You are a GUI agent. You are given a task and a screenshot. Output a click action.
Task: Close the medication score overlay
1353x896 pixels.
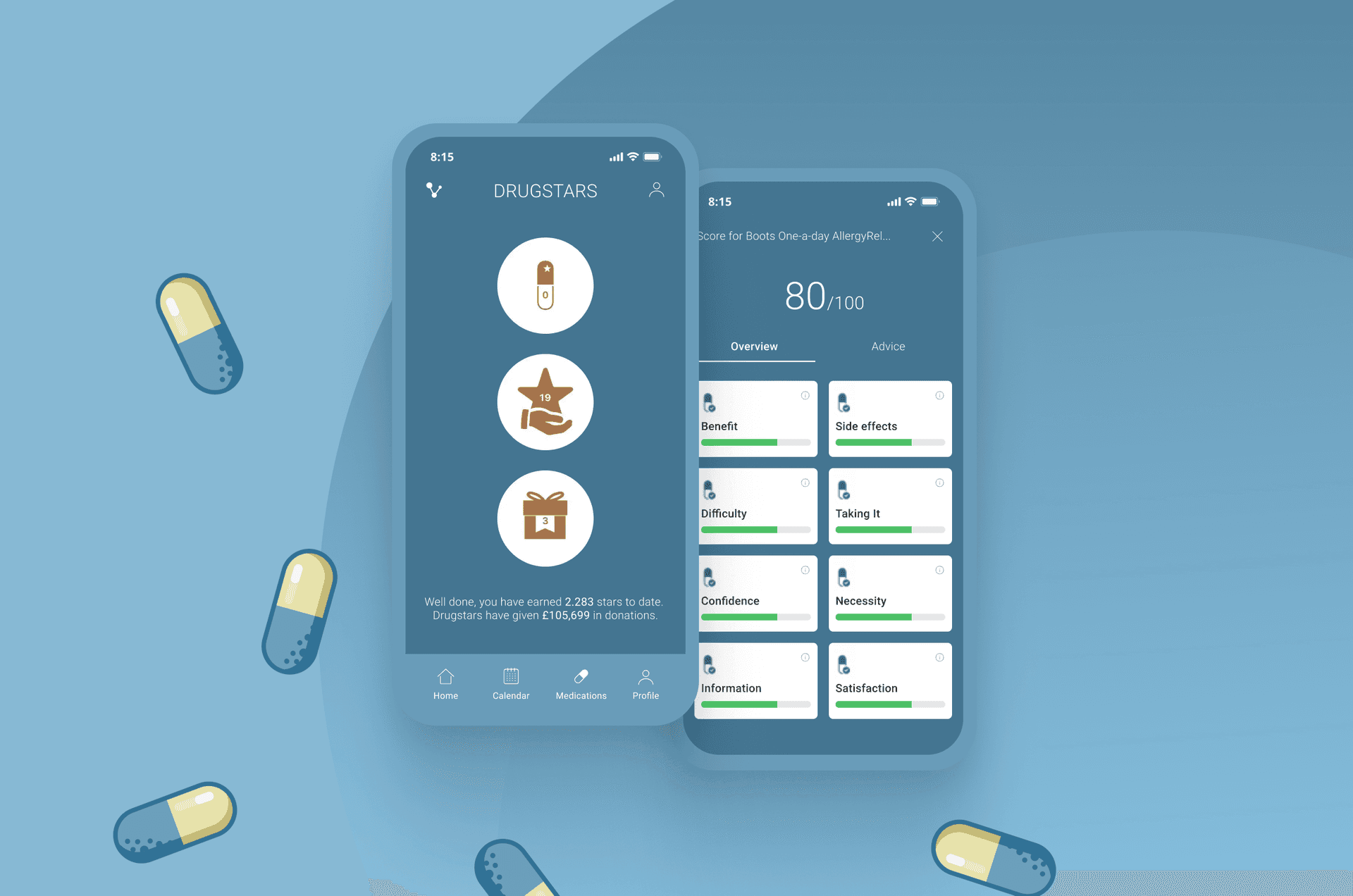937,236
